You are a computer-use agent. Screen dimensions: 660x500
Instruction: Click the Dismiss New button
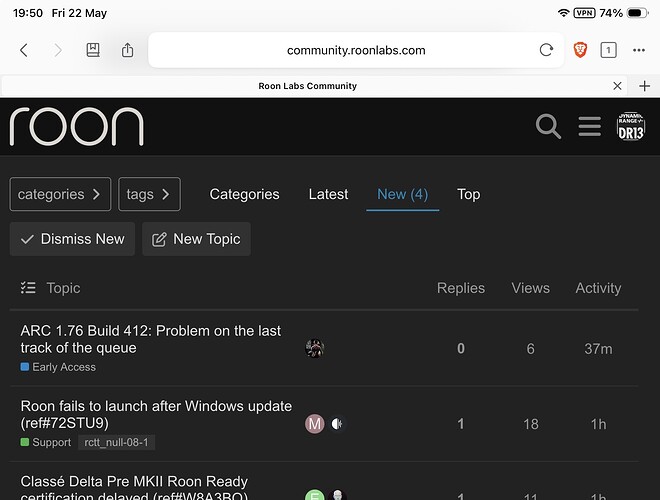click(x=72, y=239)
